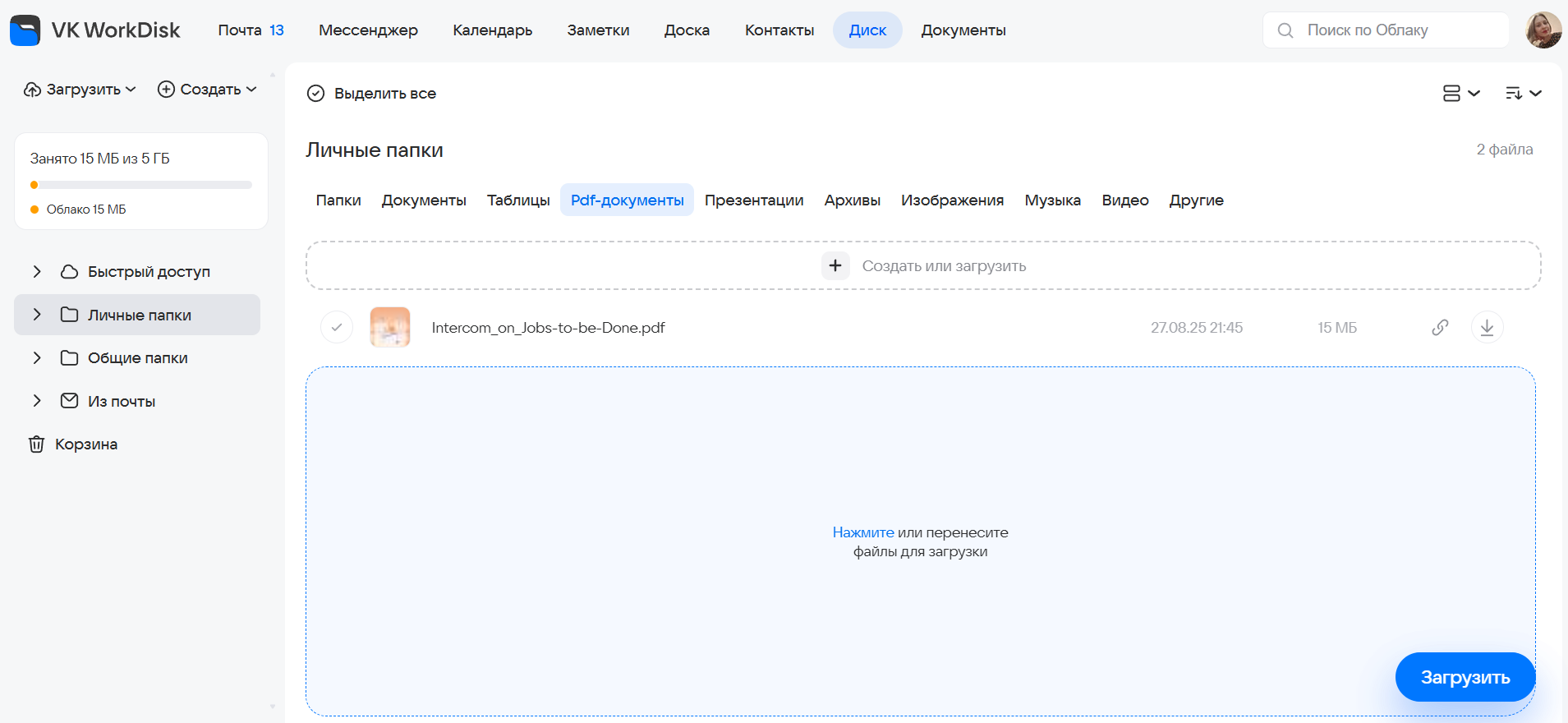This screenshot has height=723, width=1568.
Task: Click the plus circle icon beside Создать
Action: coord(166,90)
